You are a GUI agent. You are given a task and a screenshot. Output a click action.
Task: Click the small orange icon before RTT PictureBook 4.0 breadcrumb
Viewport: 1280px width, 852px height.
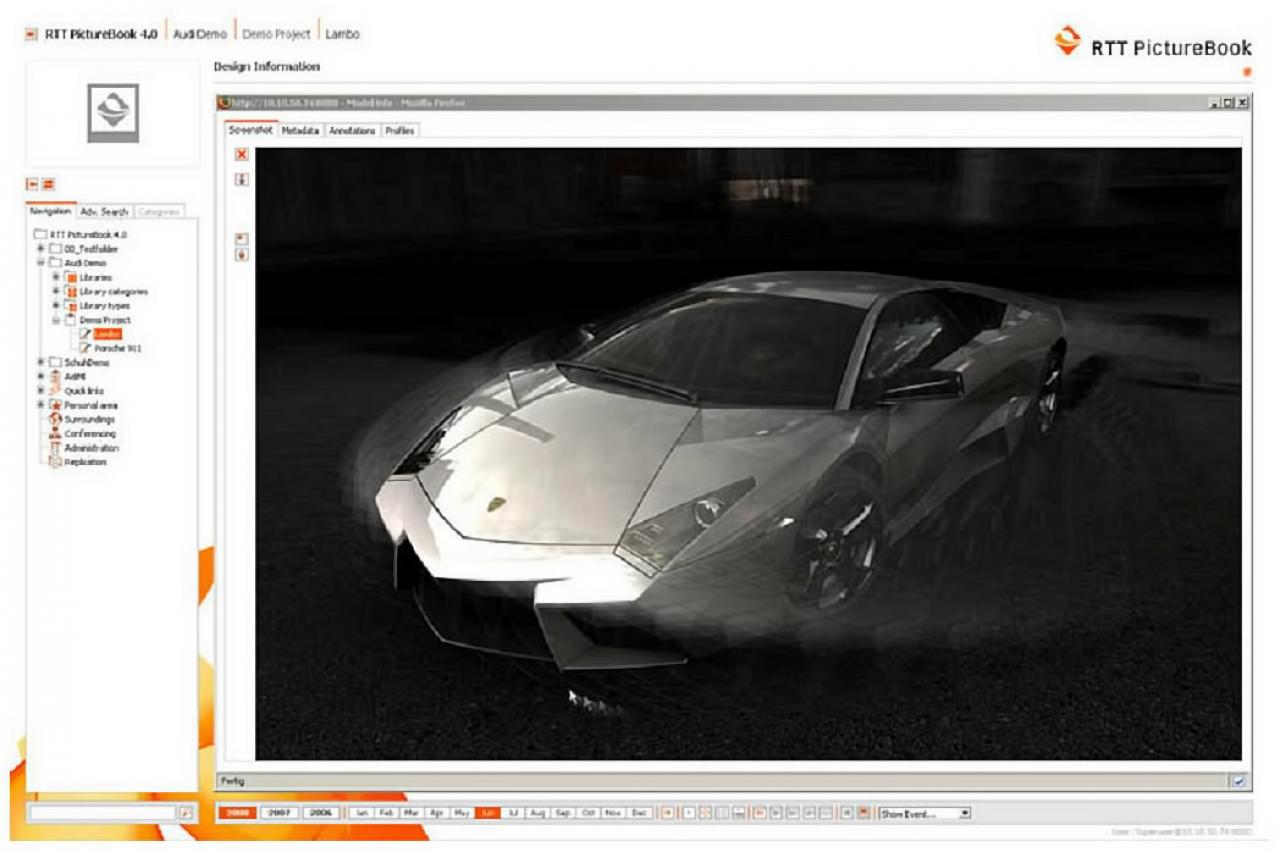pos(31,34)
